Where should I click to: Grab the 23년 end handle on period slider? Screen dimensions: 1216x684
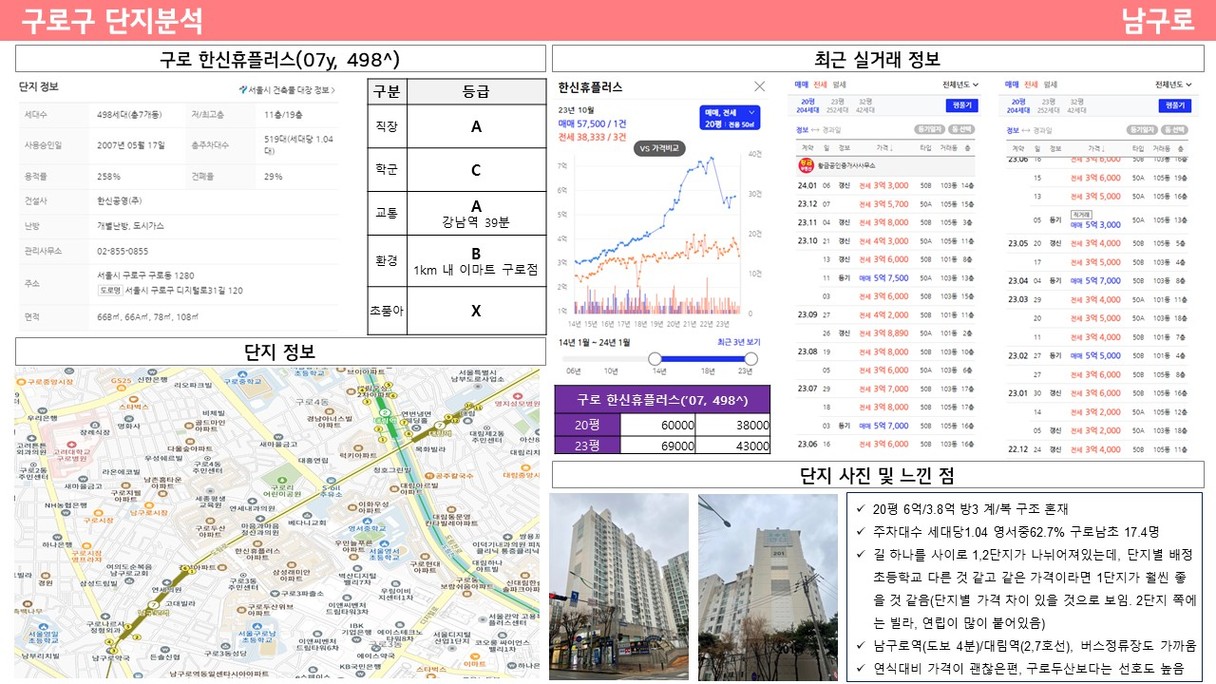752,359
